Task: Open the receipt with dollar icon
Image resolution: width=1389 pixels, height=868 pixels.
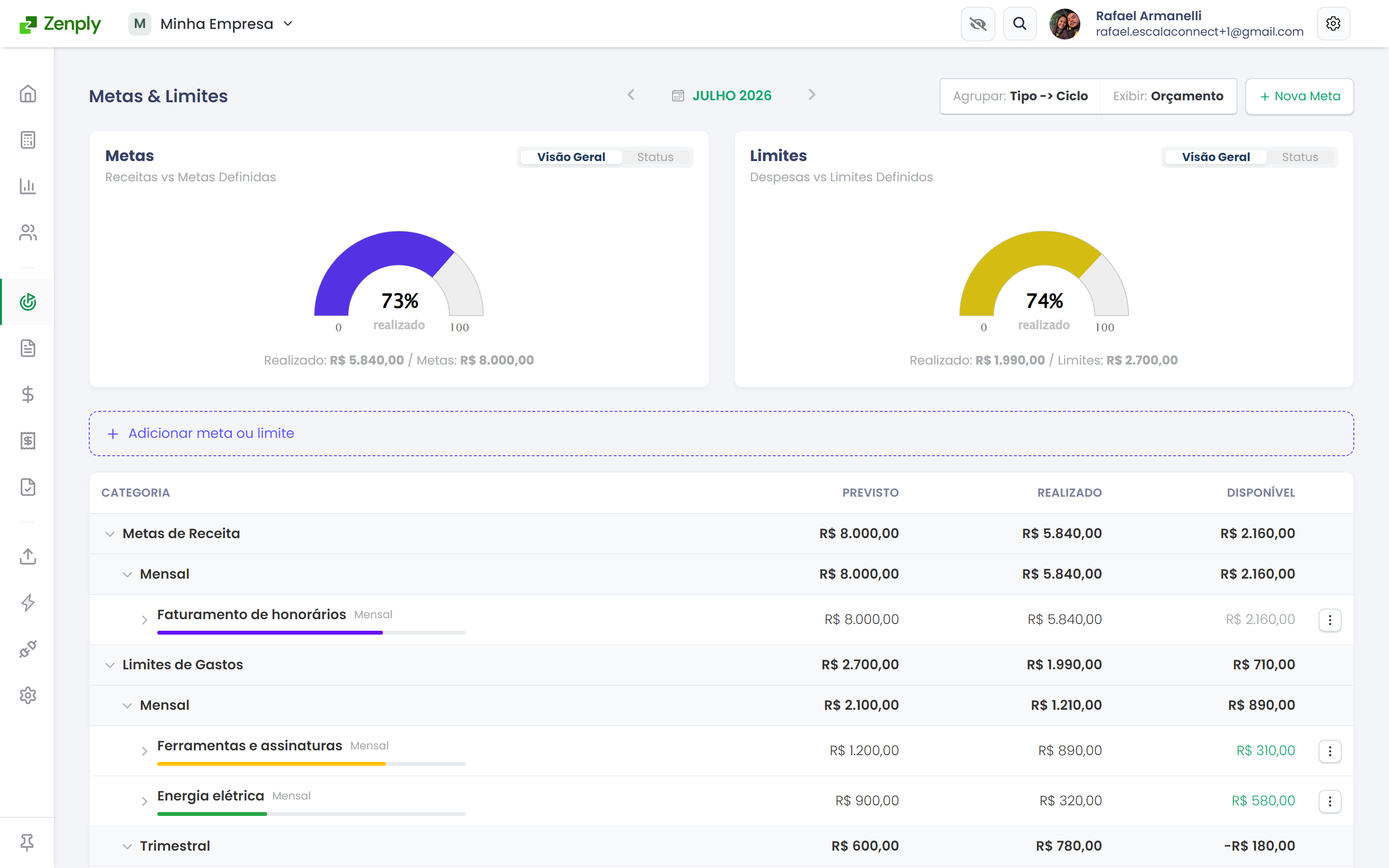Action: (27, 441)
